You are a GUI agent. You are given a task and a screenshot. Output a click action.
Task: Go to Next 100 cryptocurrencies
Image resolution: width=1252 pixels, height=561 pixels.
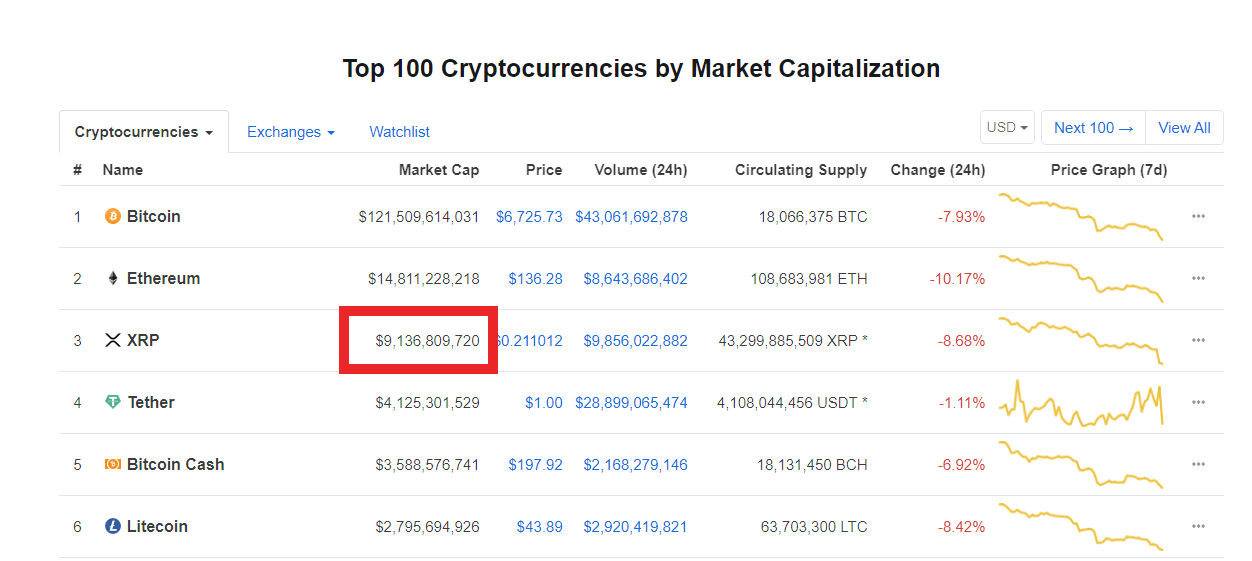coord(1094,128)
